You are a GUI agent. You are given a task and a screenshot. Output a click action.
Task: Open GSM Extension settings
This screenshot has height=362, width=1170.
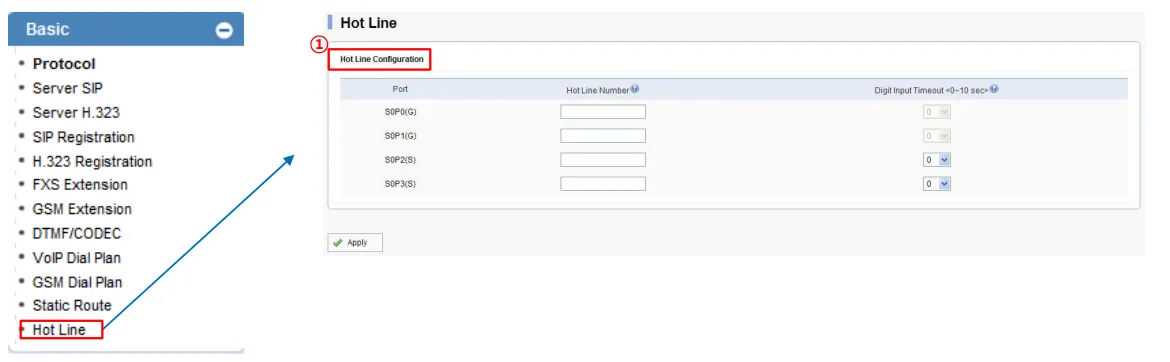click(82, 209)
